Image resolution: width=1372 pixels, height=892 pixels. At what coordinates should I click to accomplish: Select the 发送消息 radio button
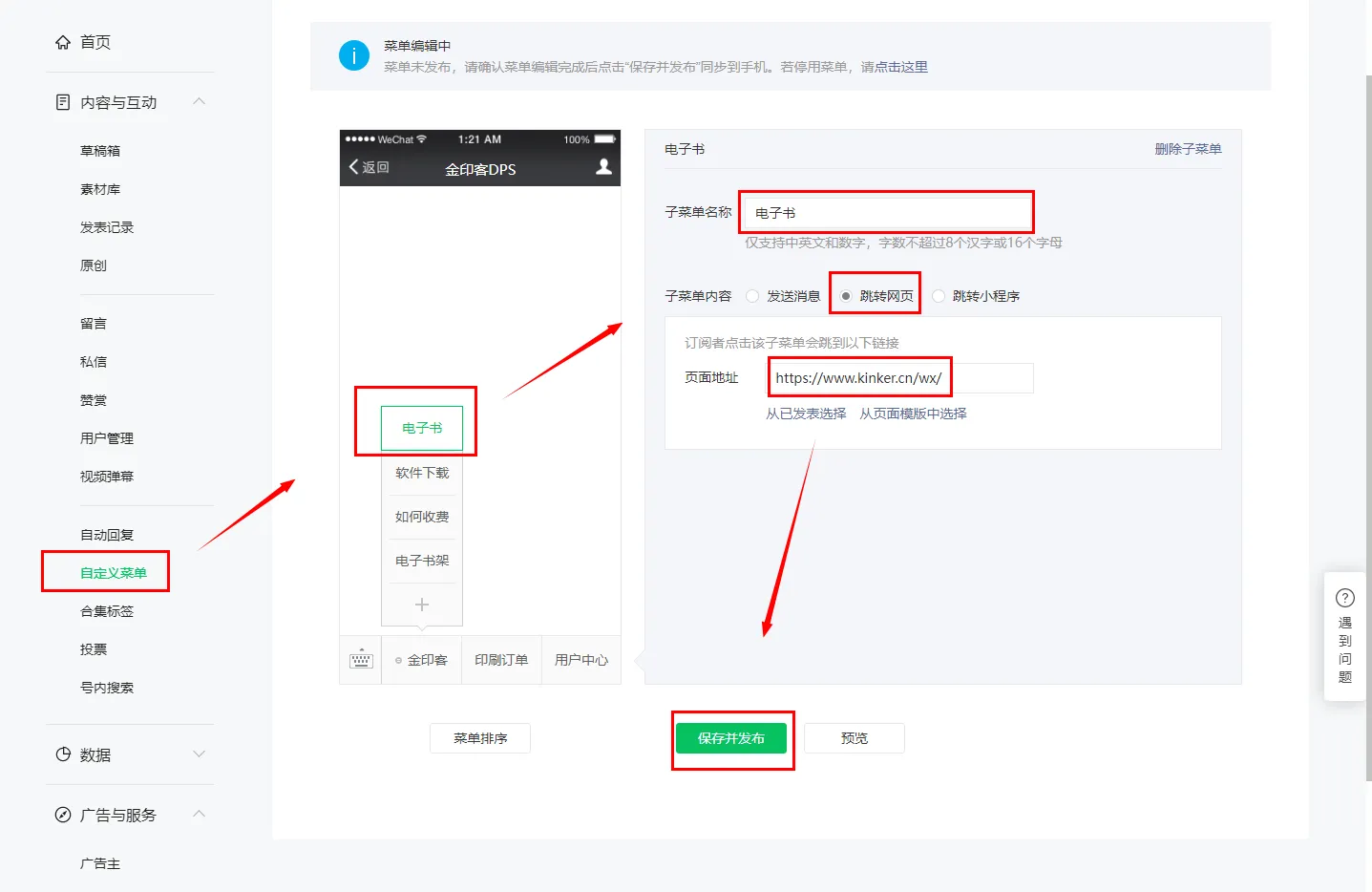click(x=752, y=296)
